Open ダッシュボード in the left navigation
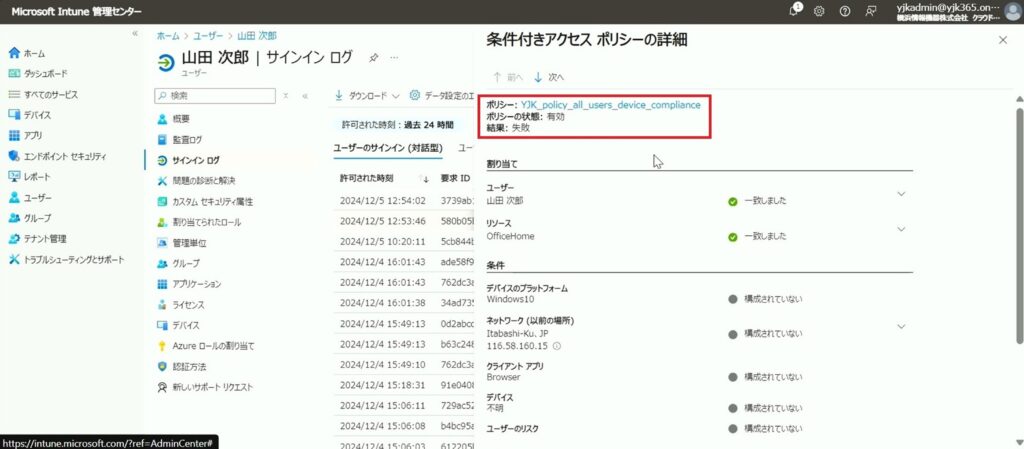The width and height of the screenshot is (1024, 449). point(38,74)
